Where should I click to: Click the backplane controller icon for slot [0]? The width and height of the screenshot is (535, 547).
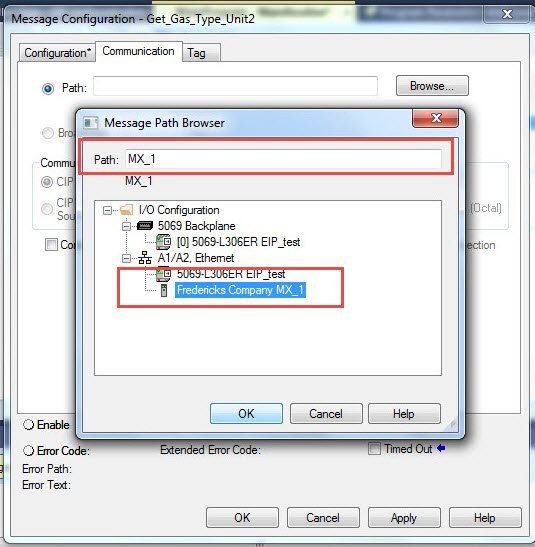click(x=163, y=242)
